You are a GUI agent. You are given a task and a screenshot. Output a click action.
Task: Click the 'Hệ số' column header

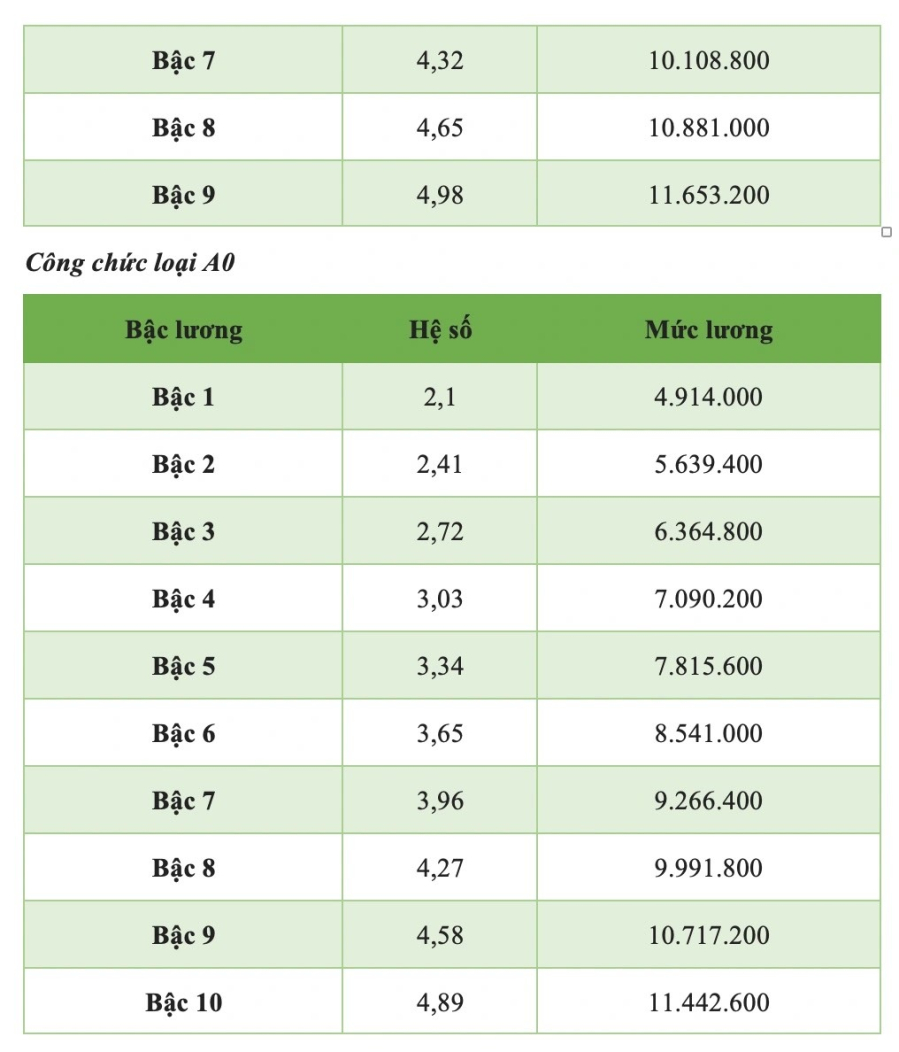pyautogui.click(x=440, y=329)
